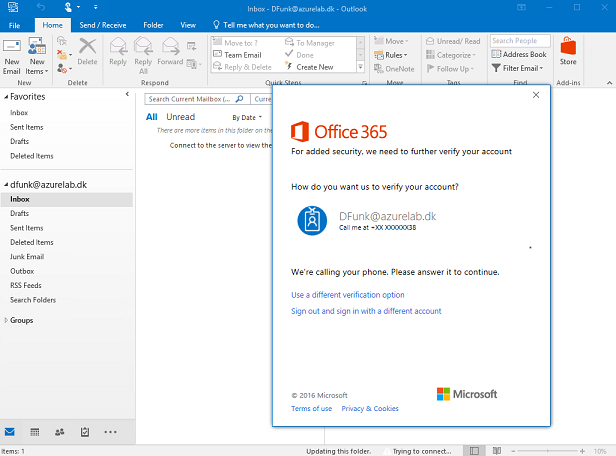
Task: Open the Filter Email dropdown
Action: click(x=517, y=68)
